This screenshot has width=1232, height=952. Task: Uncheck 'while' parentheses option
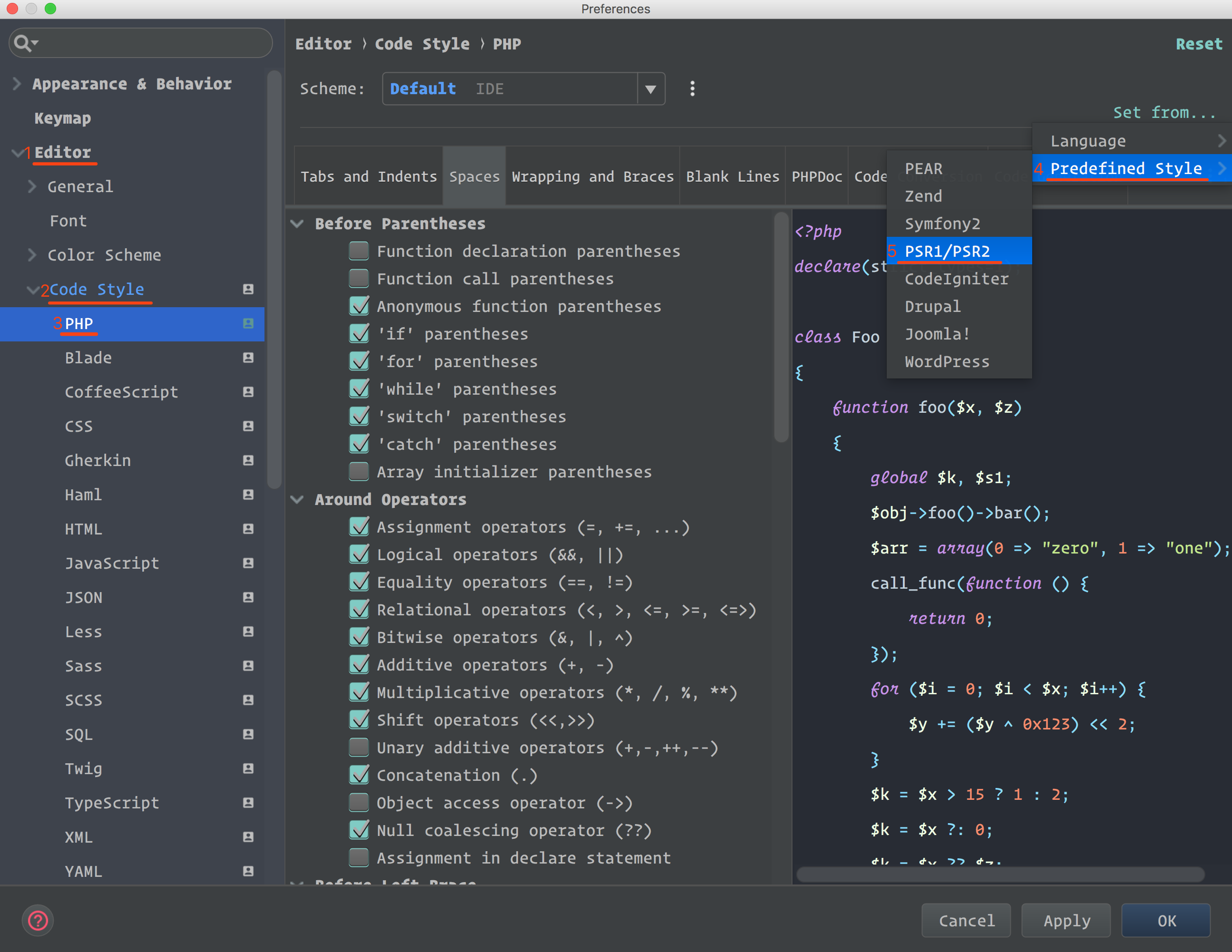click(359, 389)
